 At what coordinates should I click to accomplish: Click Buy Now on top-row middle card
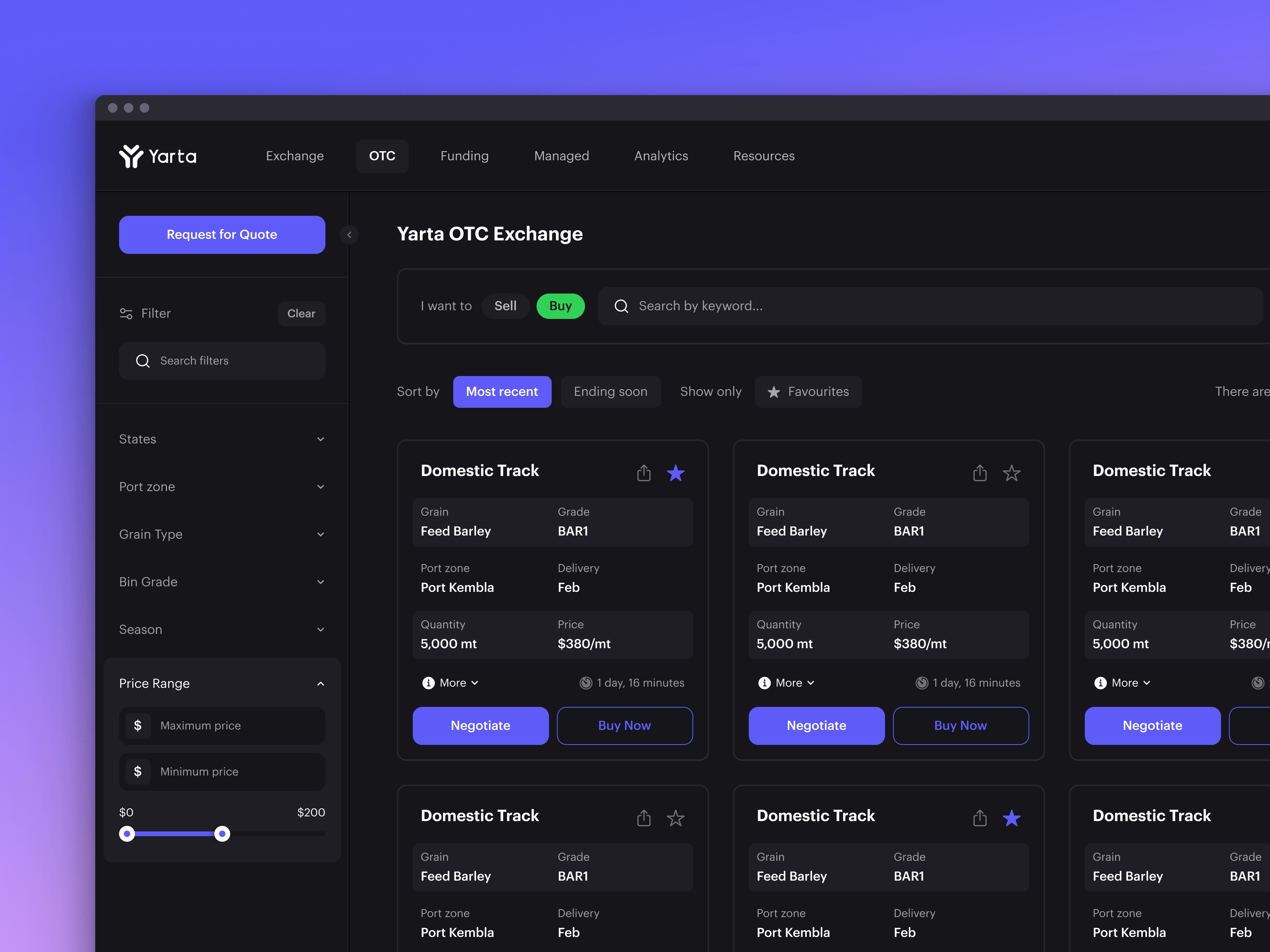[960, 726]
